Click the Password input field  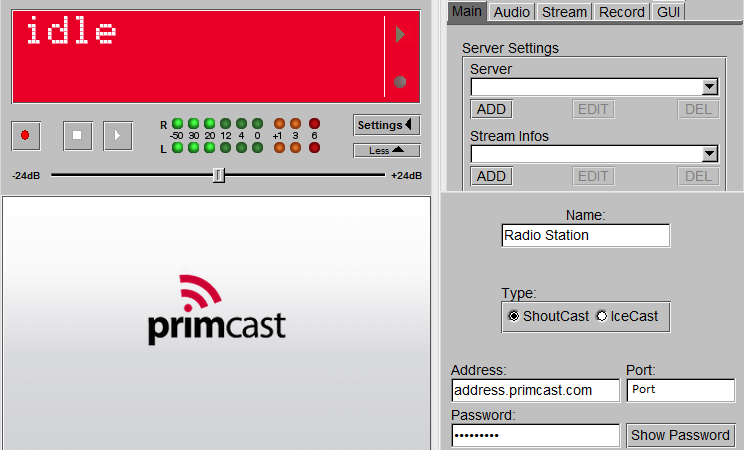point(535,435)
